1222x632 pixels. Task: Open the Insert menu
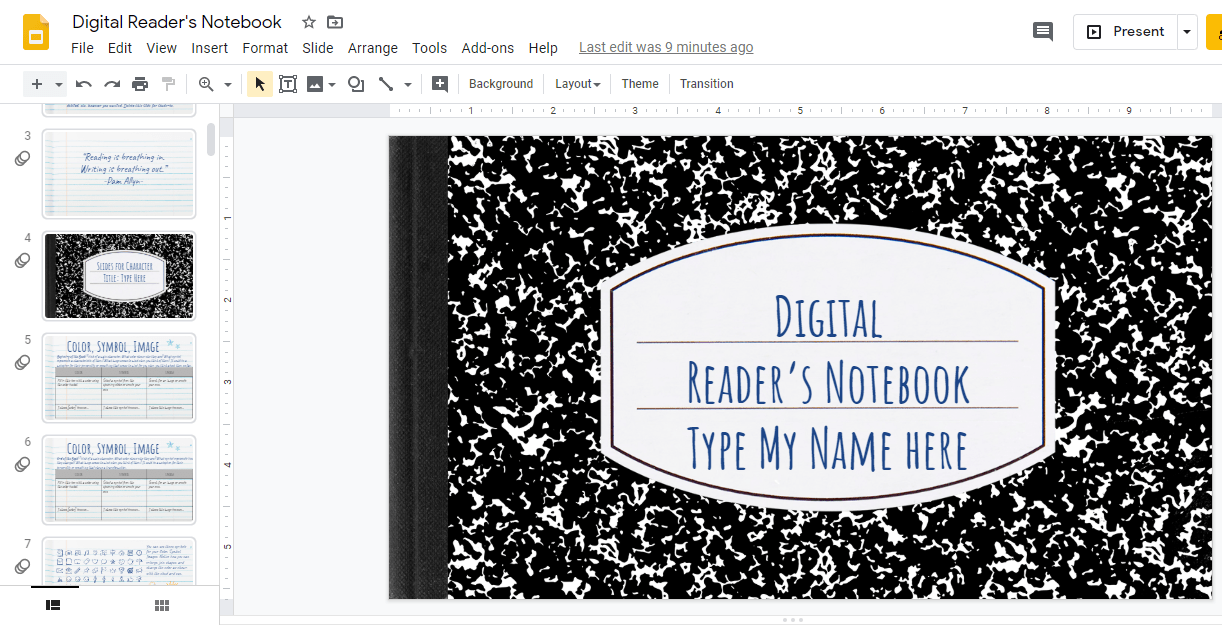tap(209, 47)
